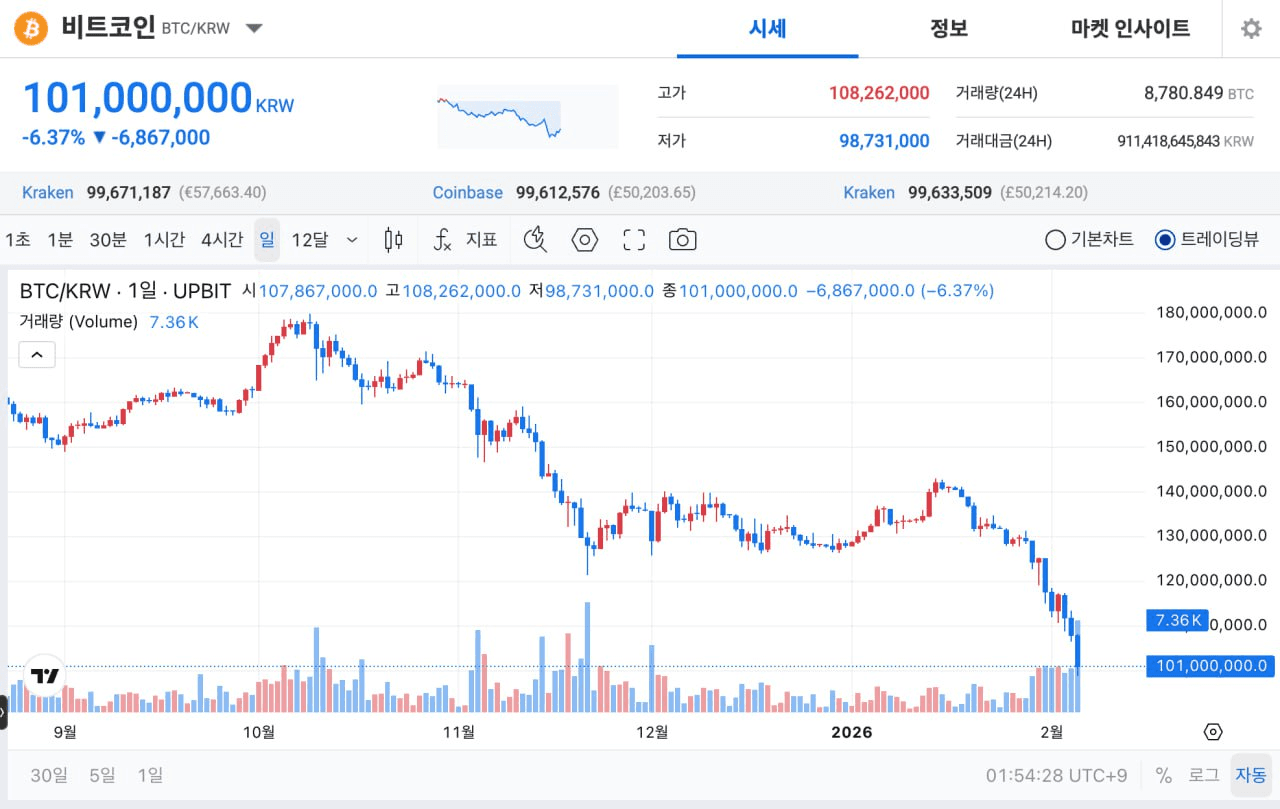1280x809 pixels.
Task: Collapse the chart legend with the chevron
Action: pyautogui.click(x=37, y=354)
